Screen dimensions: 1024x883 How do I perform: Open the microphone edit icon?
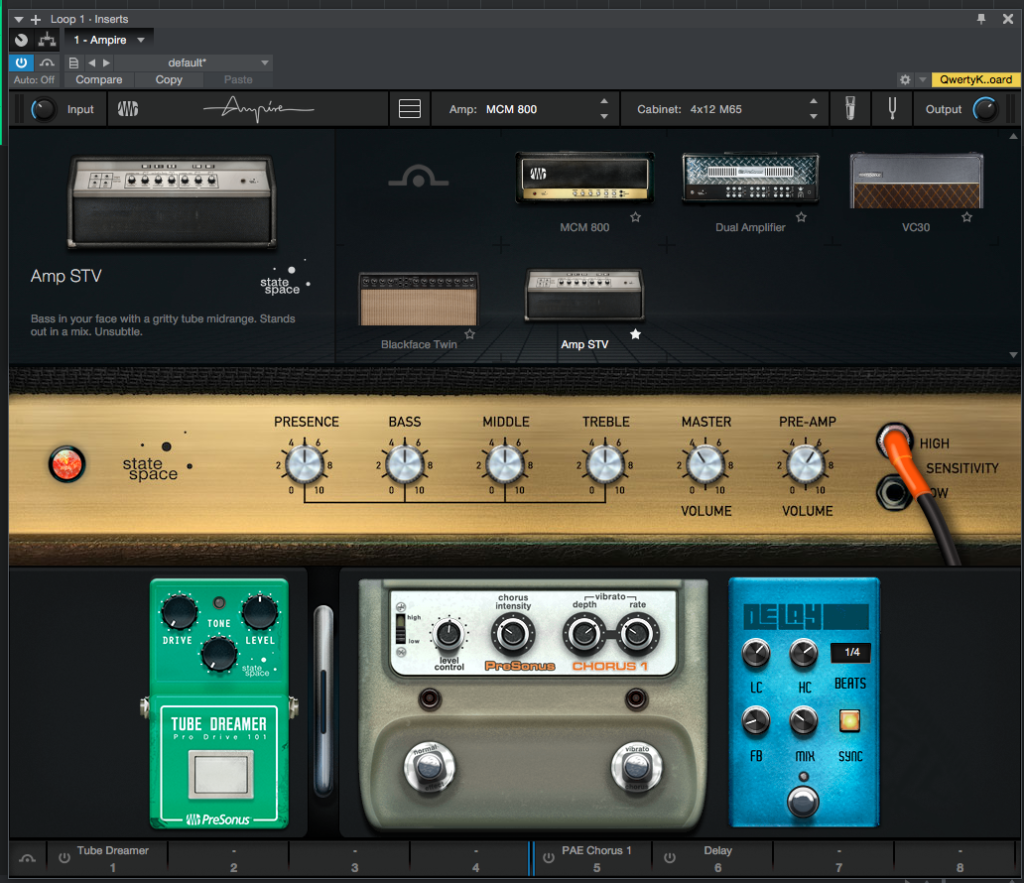[x=850, y=108]
